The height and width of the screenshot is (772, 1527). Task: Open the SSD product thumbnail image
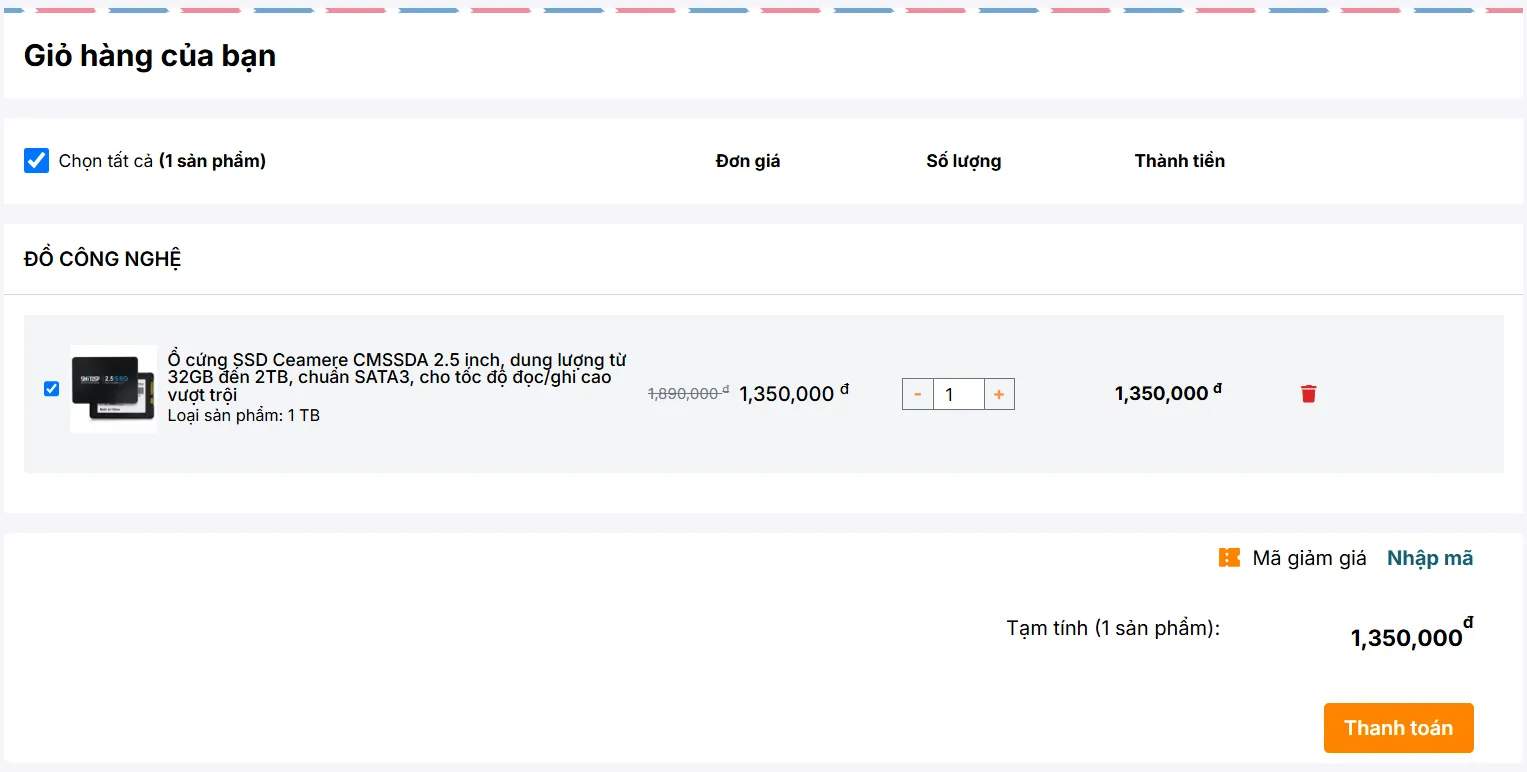point(113,389)
